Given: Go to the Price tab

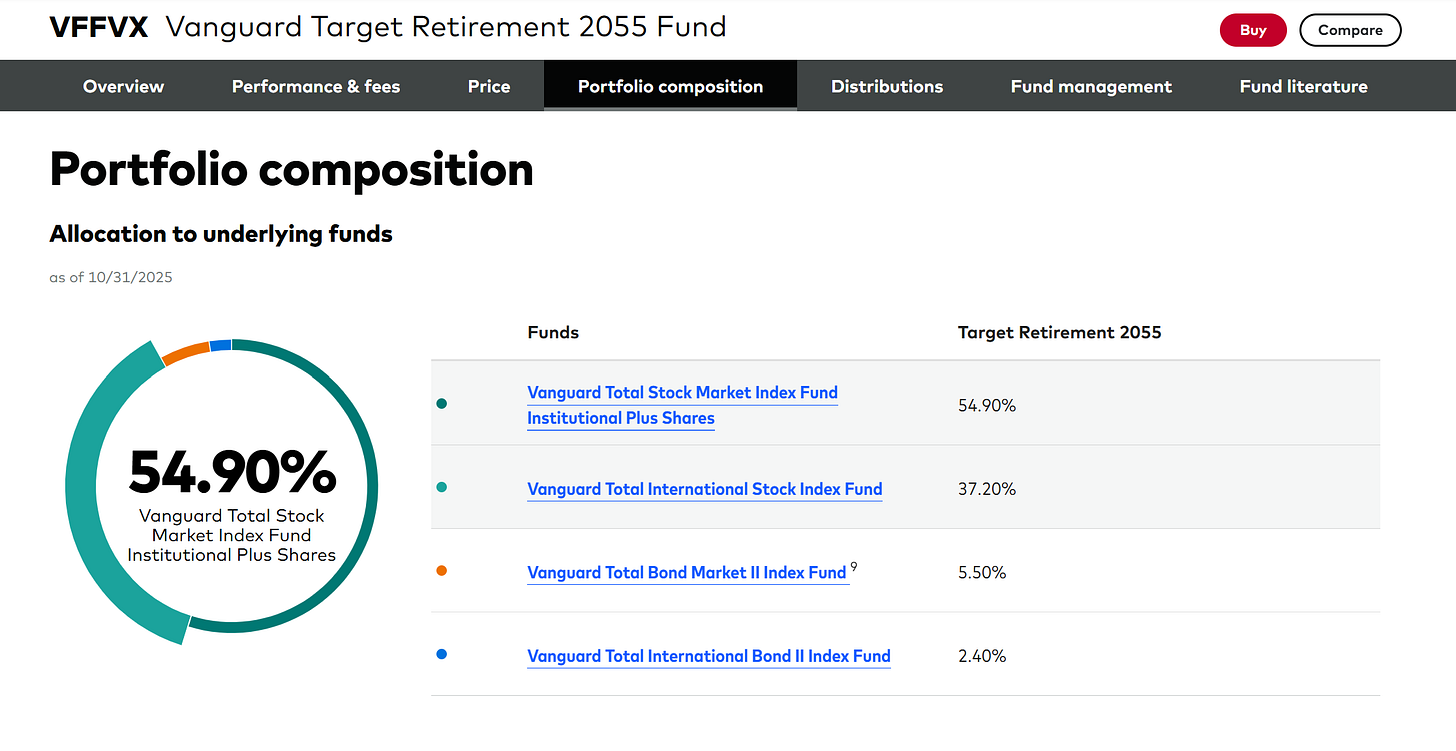Looking at the screenshot, I should (489, 87).
